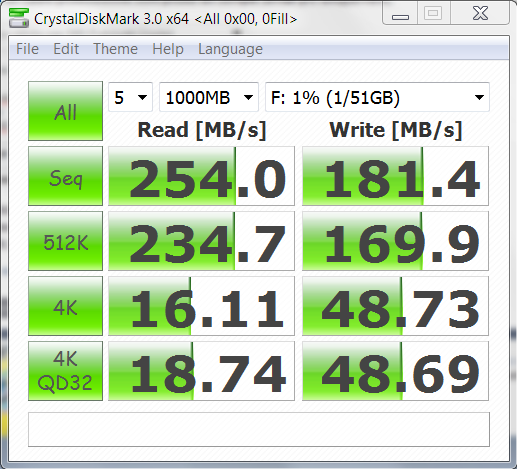517x469 pixels.
Task: Click the 4K read result 16.11
Action: click(x=201, y=306)
